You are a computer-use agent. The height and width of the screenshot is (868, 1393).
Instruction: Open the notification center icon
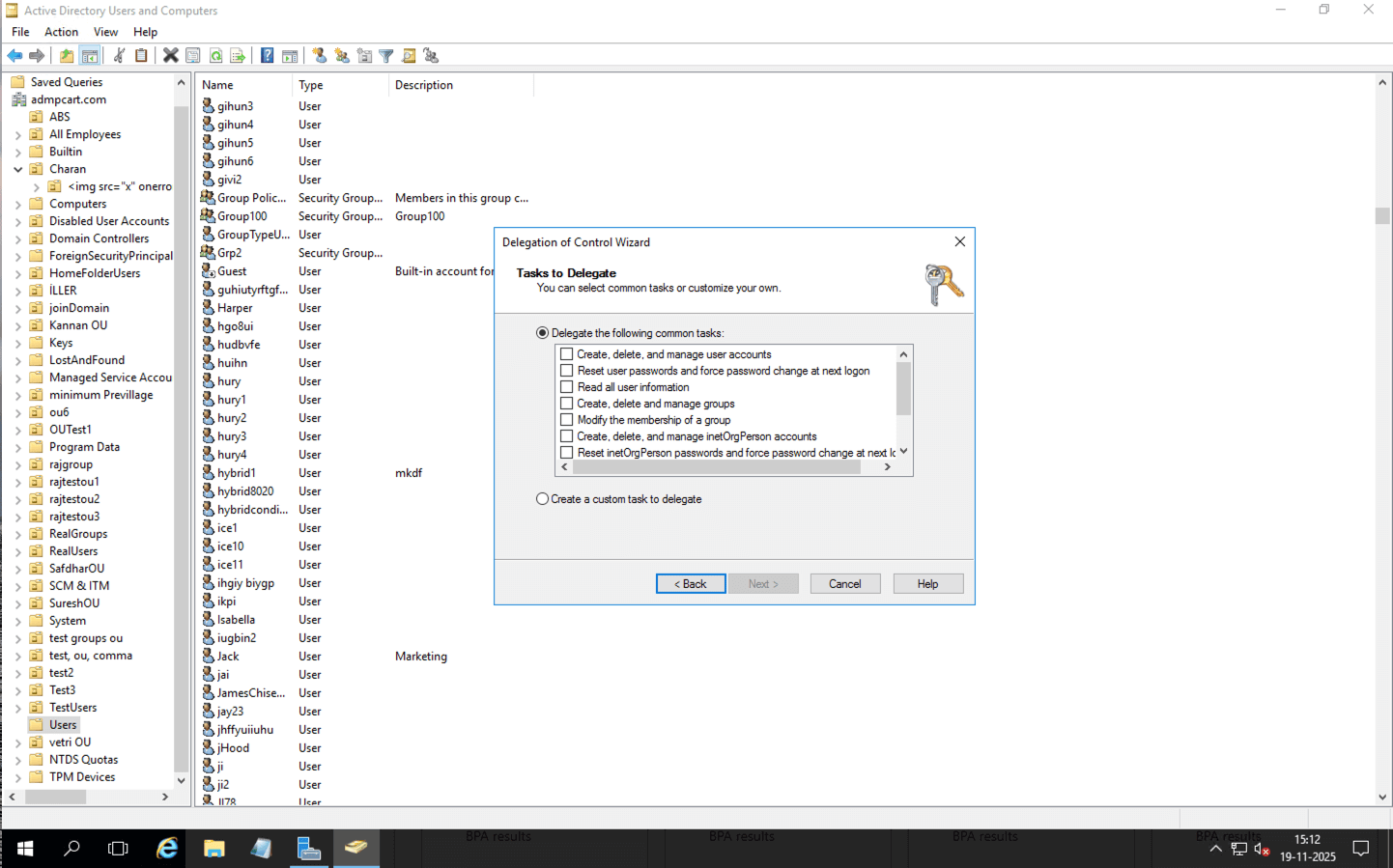tap(1361, 849)
